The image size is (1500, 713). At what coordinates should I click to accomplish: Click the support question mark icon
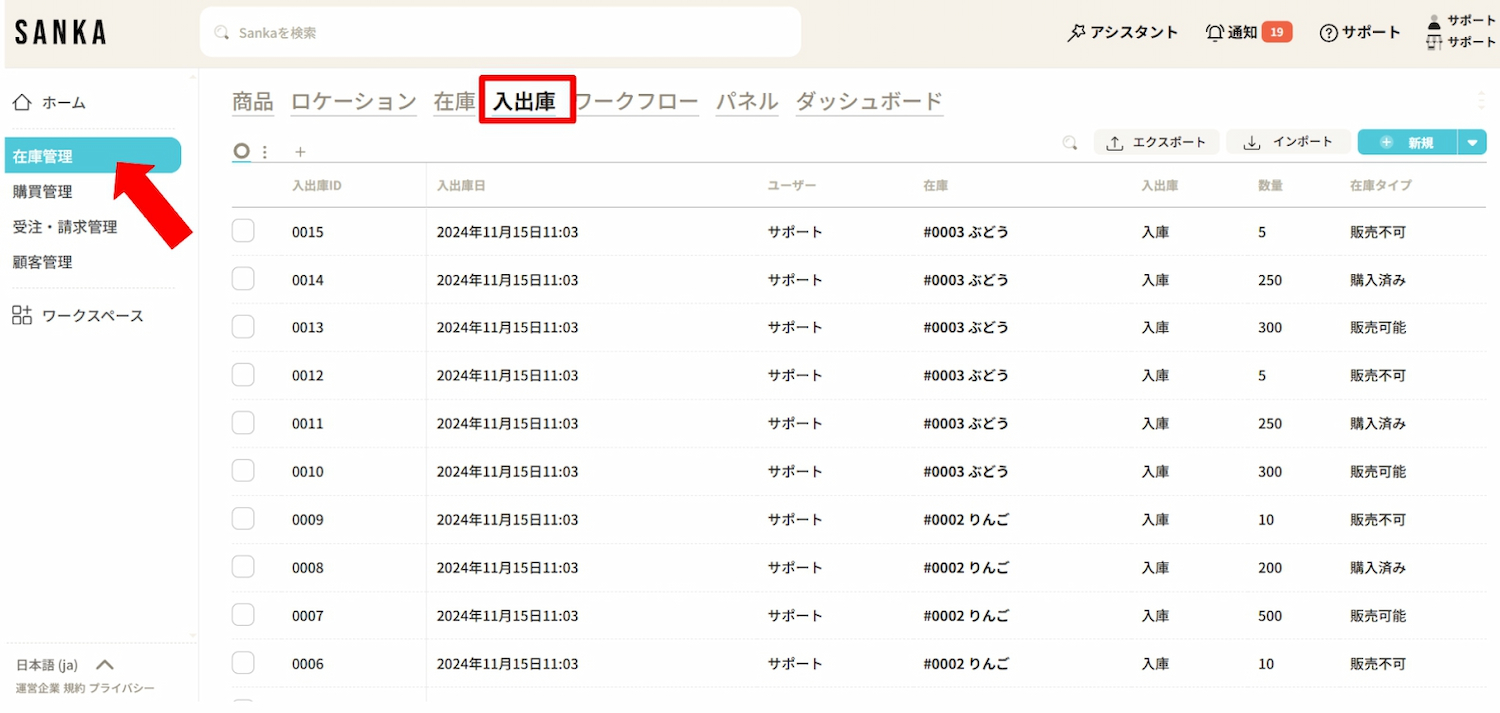1329,33
